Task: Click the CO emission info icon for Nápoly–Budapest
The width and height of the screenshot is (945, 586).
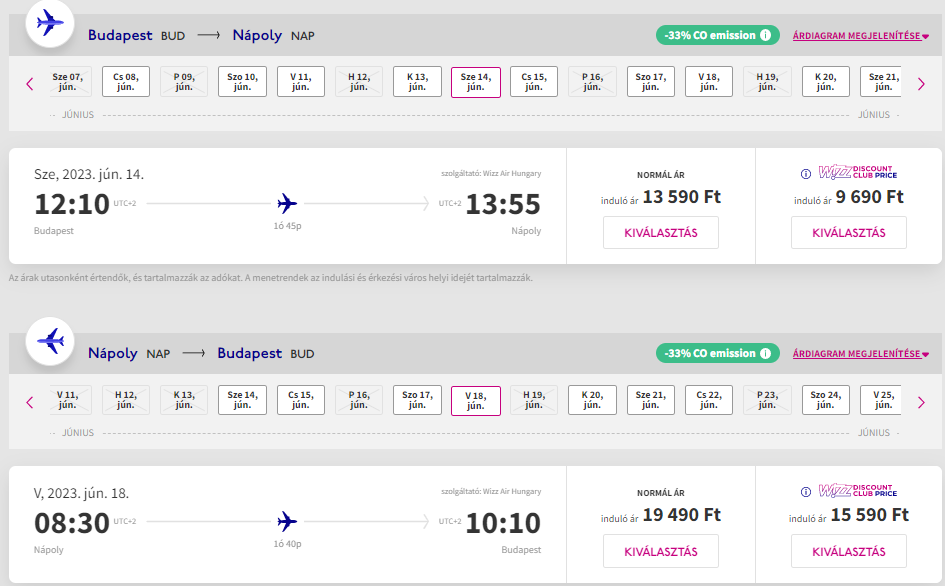Action: pos(766,353)
